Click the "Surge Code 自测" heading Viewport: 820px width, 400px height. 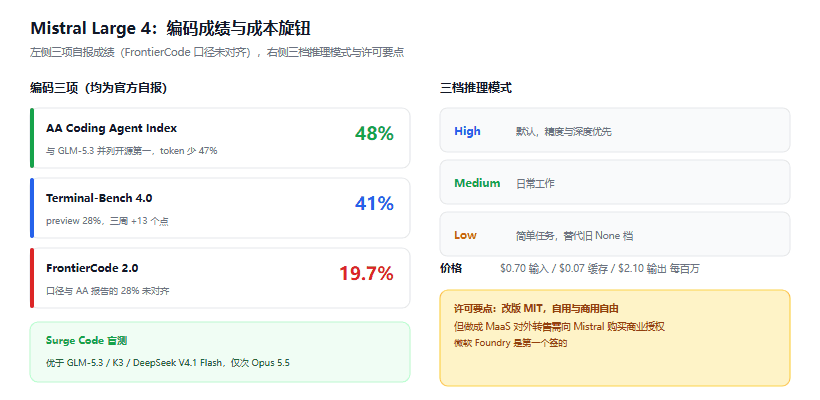click(x=86, y=341)
